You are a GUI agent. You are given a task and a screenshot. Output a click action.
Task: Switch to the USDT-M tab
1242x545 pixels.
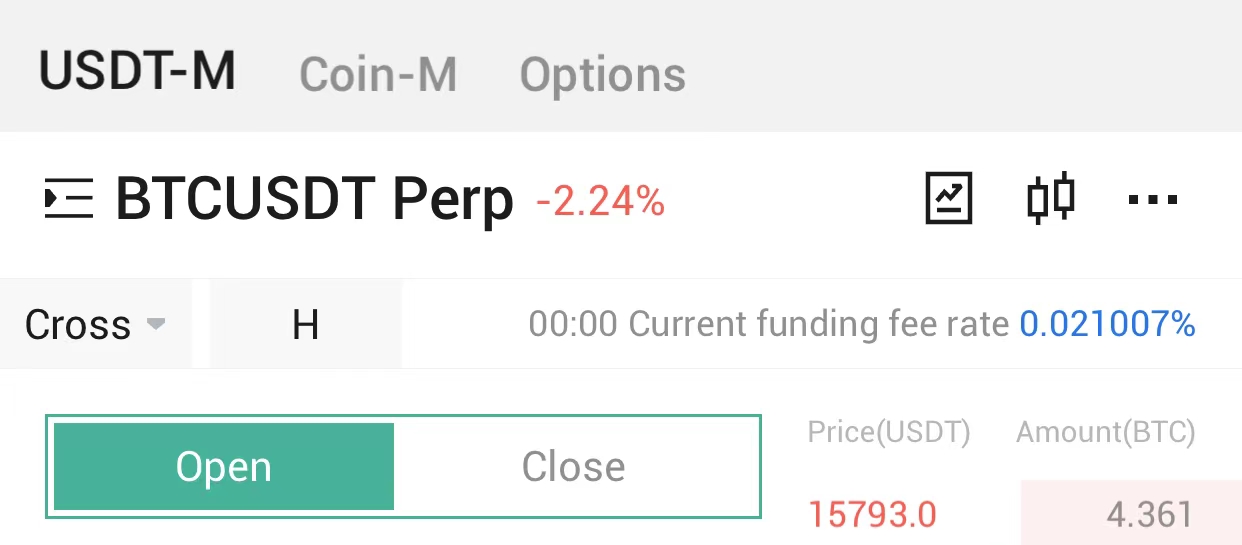137,72
